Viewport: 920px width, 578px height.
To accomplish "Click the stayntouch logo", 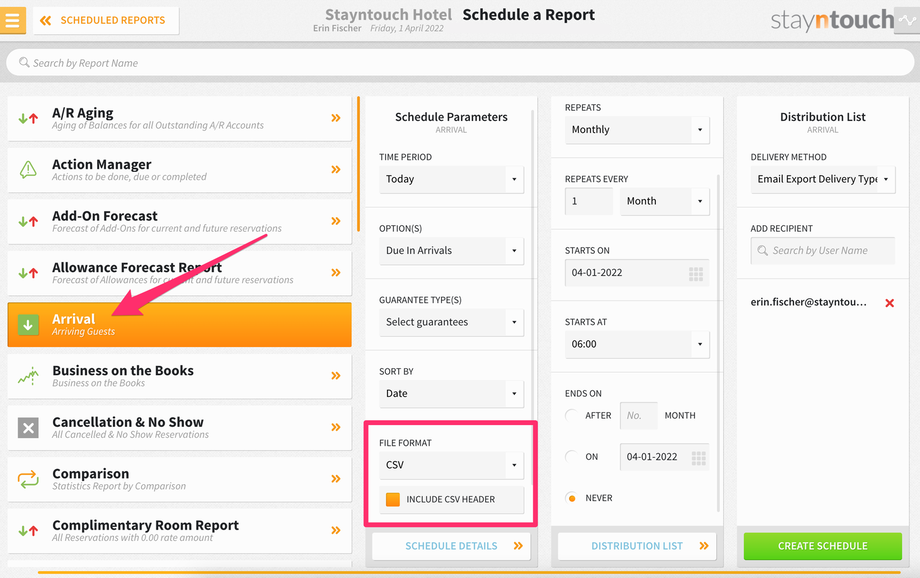I will (x=832, y=21).
